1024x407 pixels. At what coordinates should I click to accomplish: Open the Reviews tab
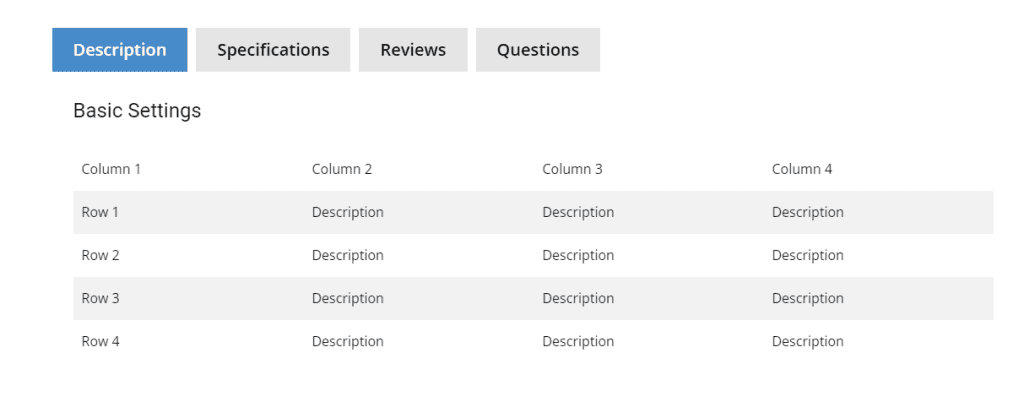413,50
